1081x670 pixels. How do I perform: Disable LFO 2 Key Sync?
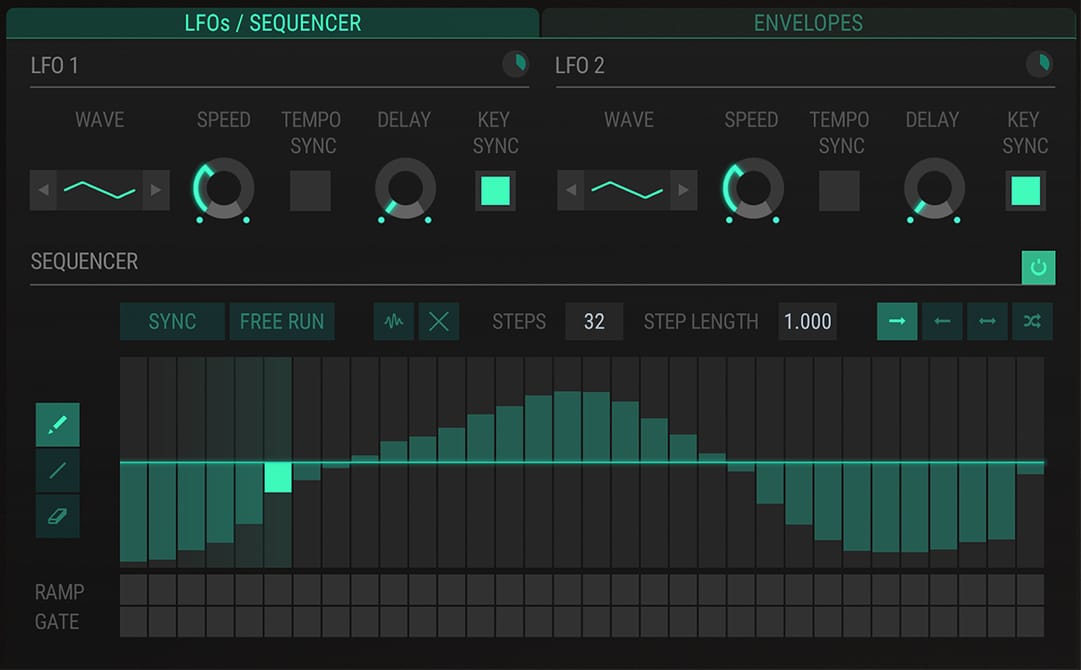1025,190
